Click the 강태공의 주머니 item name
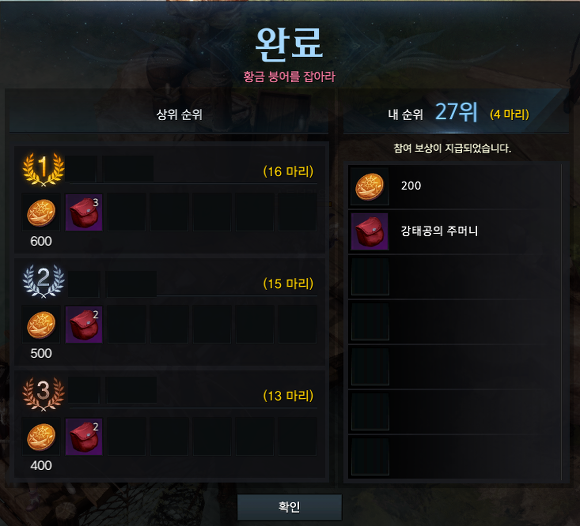 point(439,231)
